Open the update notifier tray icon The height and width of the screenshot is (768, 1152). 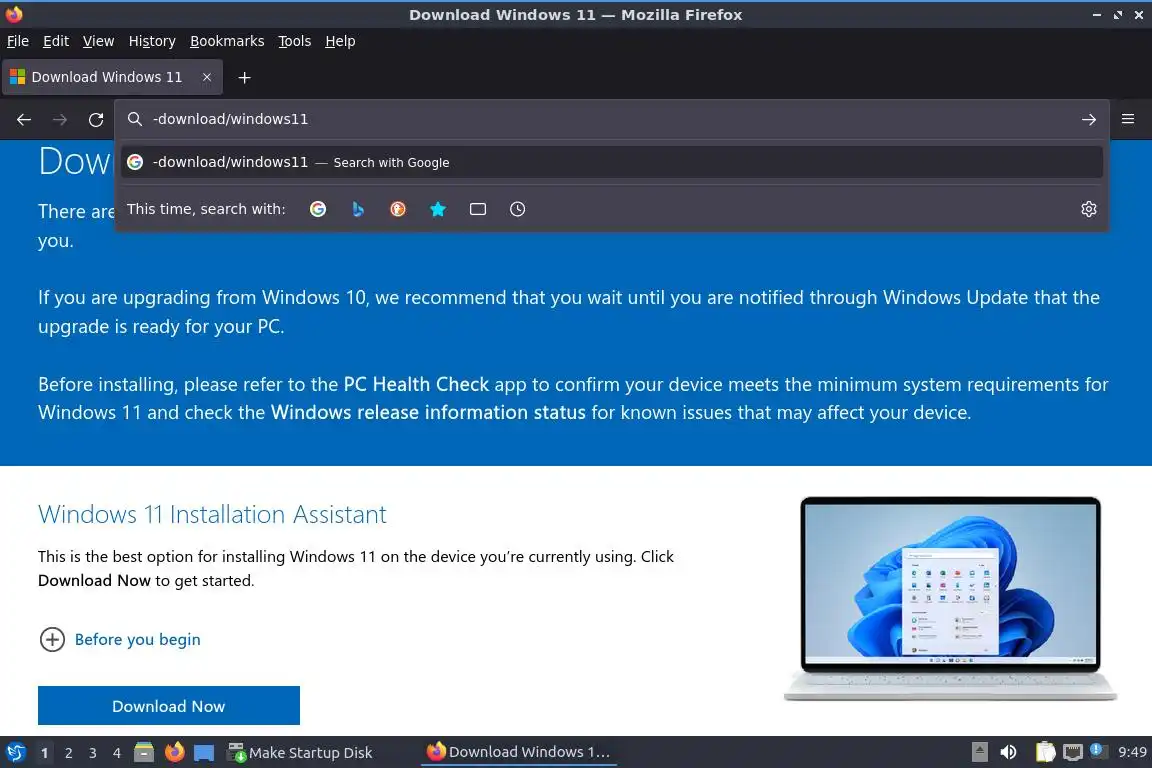tap(1096, 750)
